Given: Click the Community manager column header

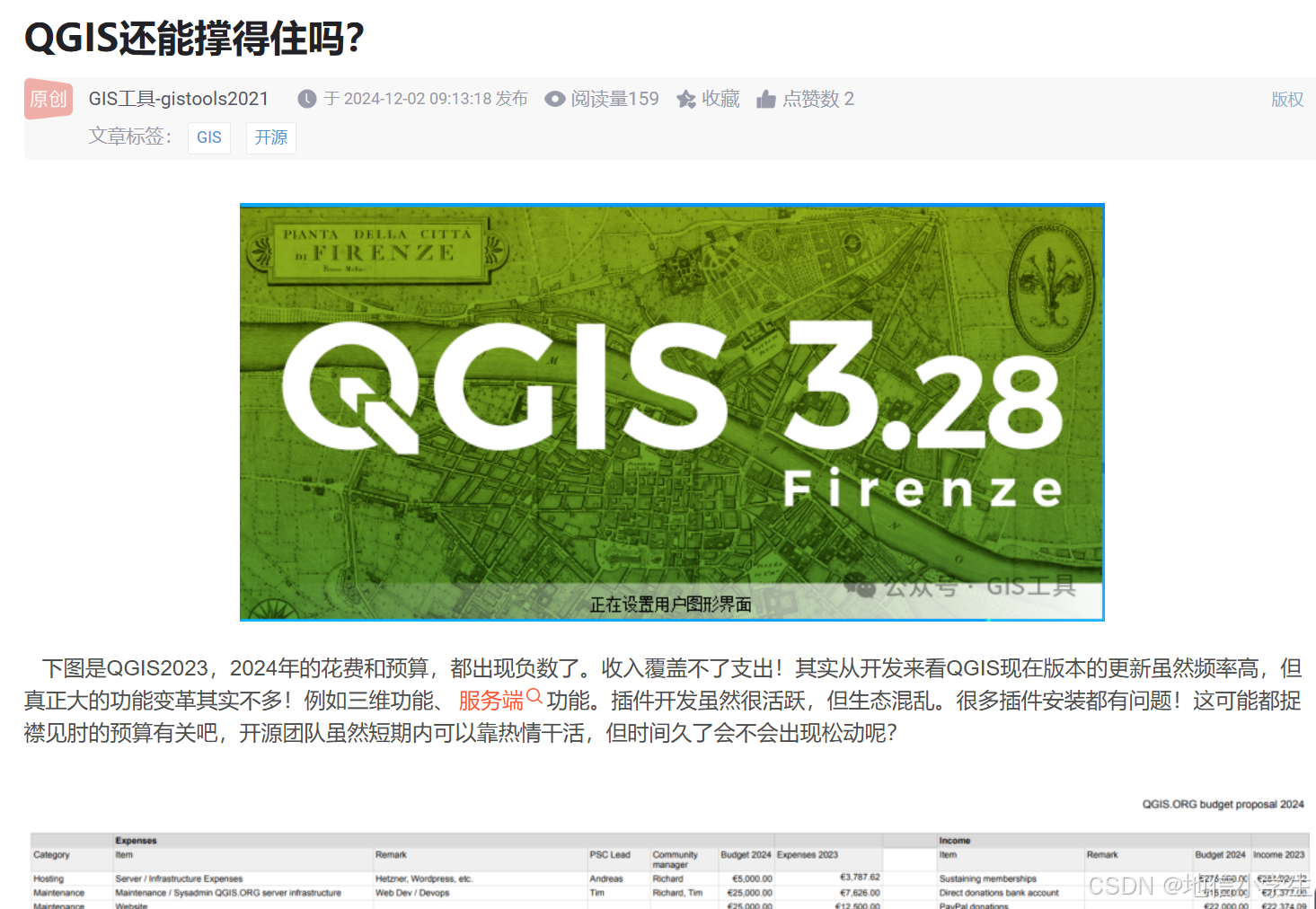Looking at the screenshot, I should point(675,860).
